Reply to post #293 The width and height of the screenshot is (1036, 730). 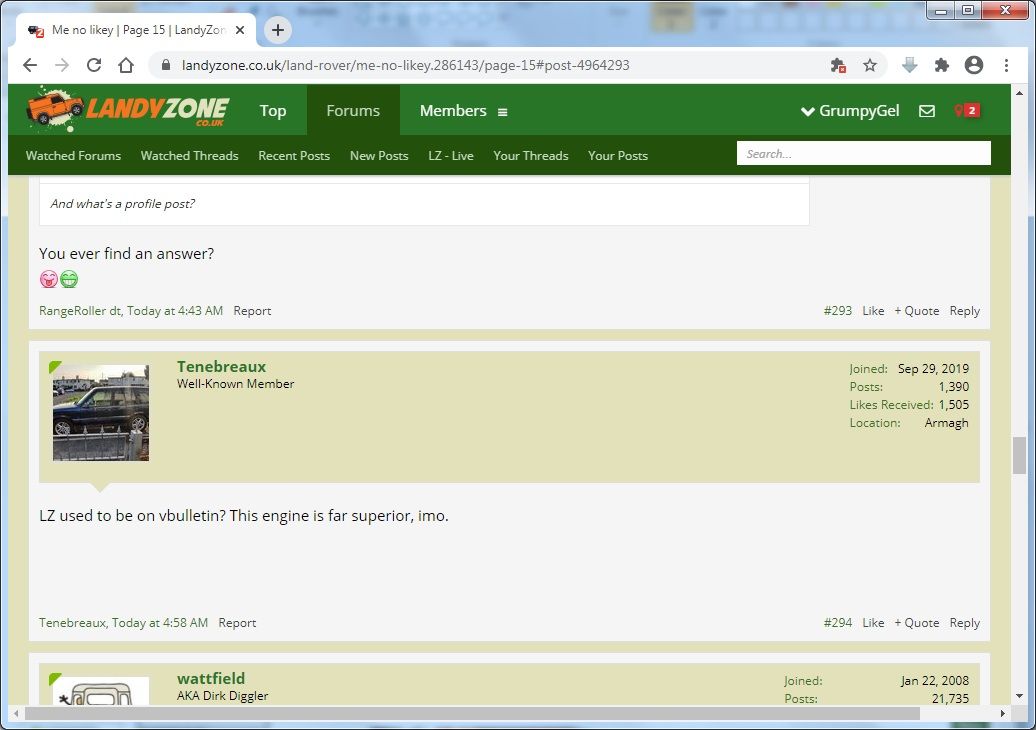[x=965, y=310]
